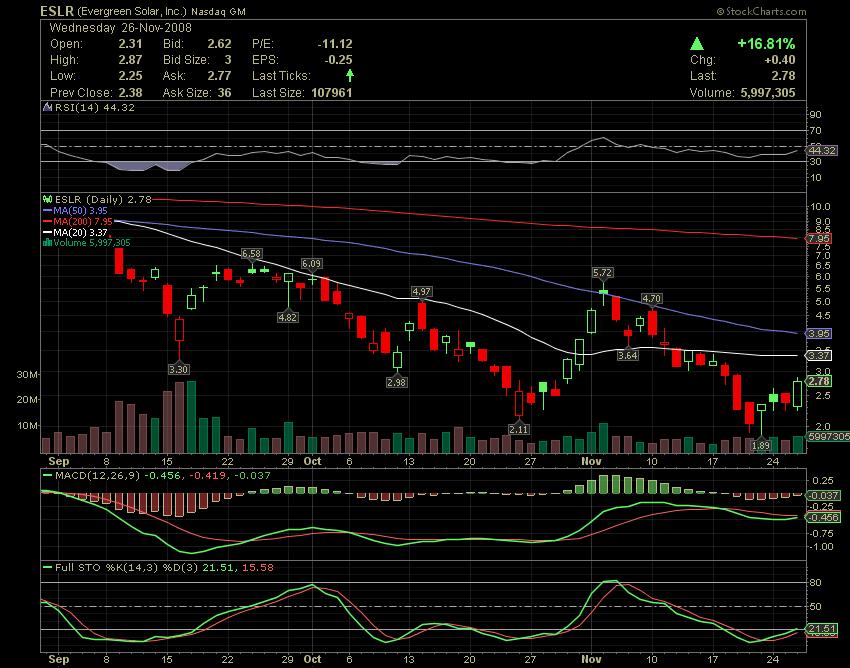This screenshot has width=850, height=668.
Task: Click the ESLR ticker symbol in the header
Action: click(x=57, y=11)
